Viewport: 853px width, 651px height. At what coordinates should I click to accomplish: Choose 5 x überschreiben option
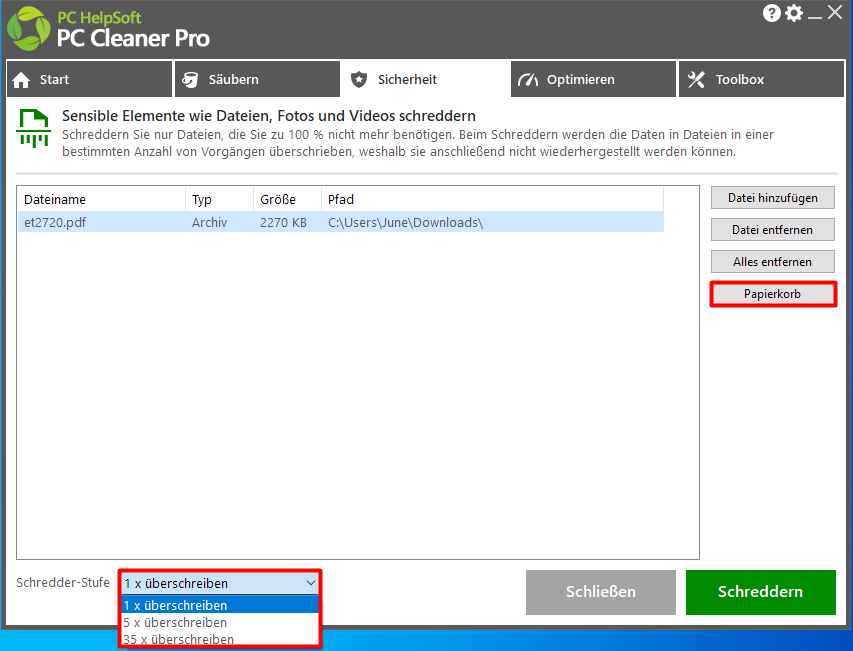point(219,622)
